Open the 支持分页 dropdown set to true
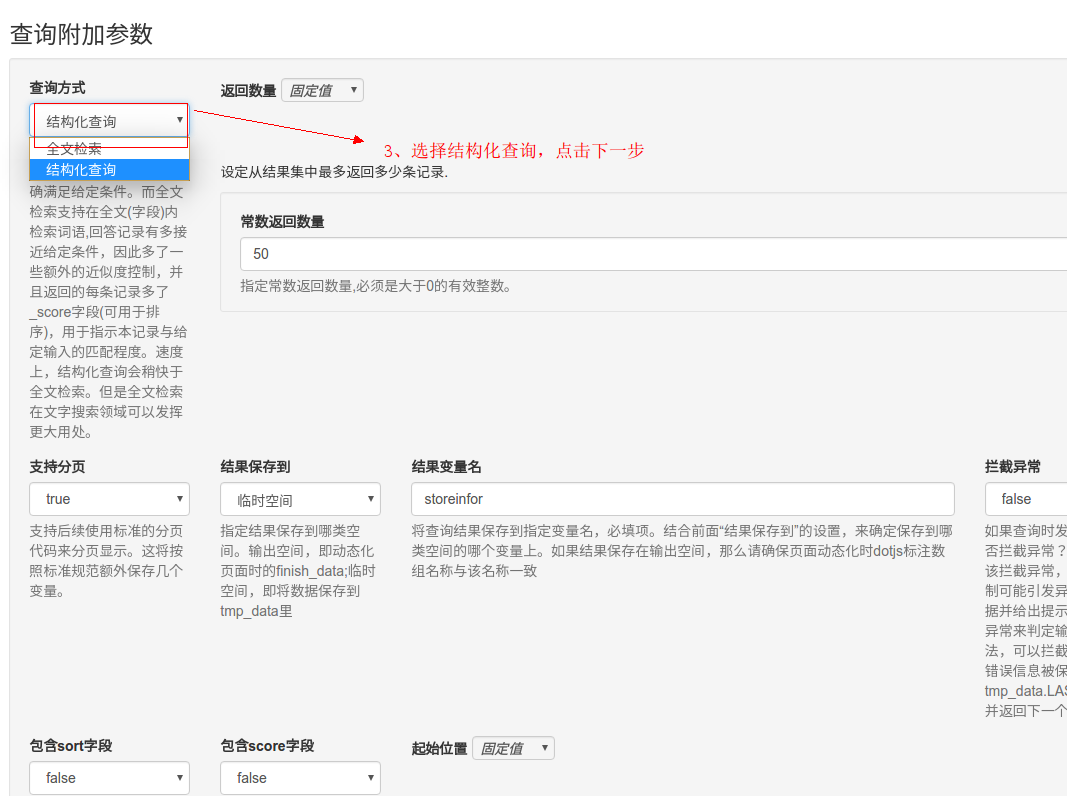The width and height of the screenshot is (1067, 796). click(110, 499)
